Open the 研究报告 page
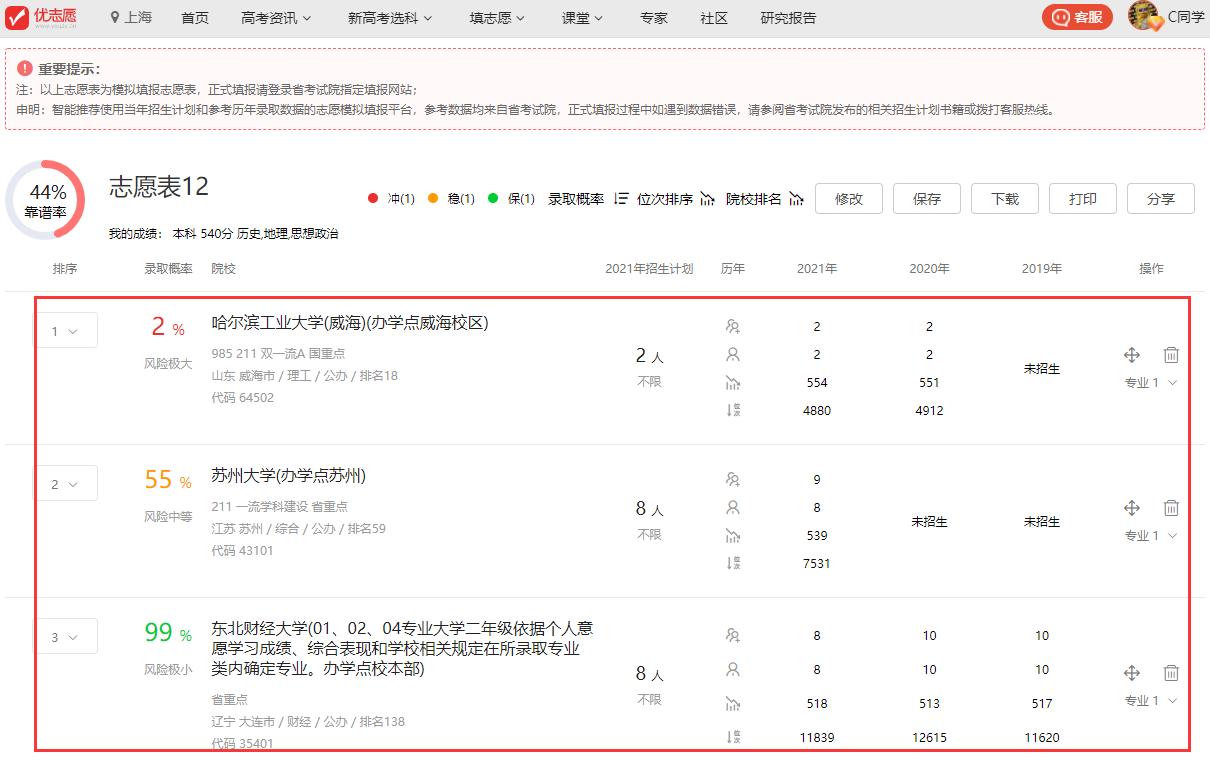Image resolution: width=1210 pixels, height=769 pixels. pos(788,18)
